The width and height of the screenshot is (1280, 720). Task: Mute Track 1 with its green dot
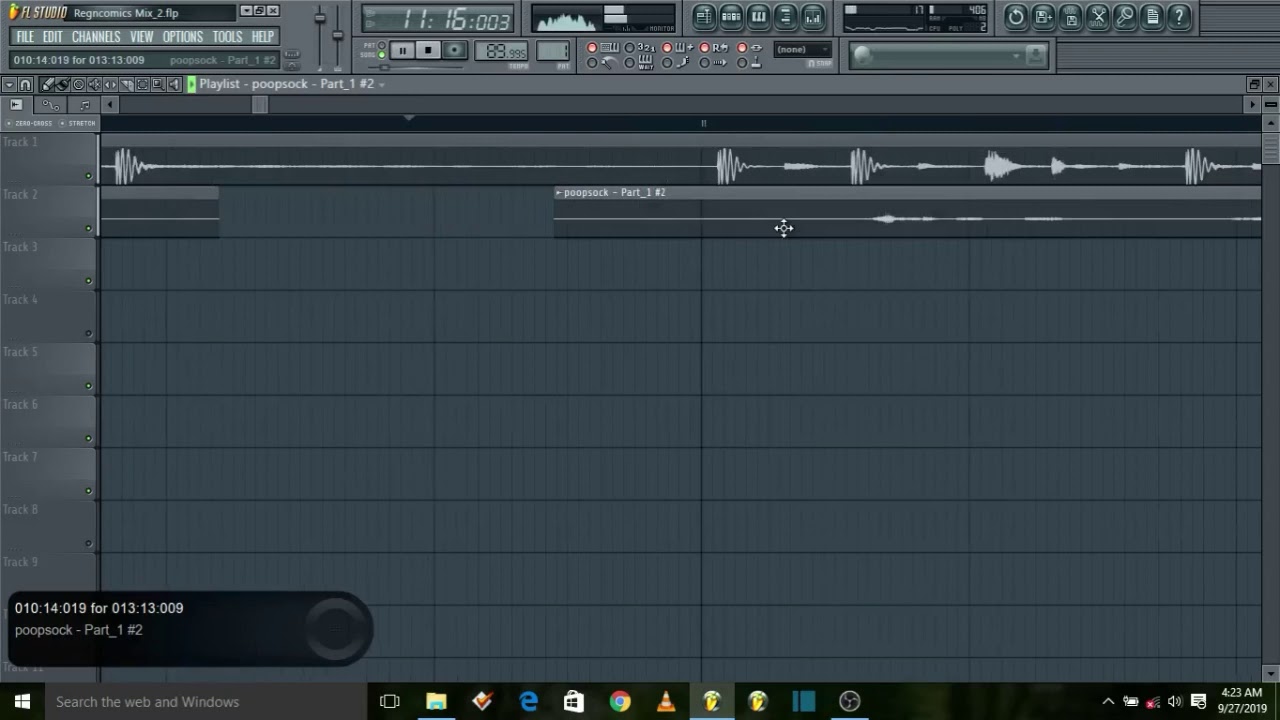pos(88,176)
